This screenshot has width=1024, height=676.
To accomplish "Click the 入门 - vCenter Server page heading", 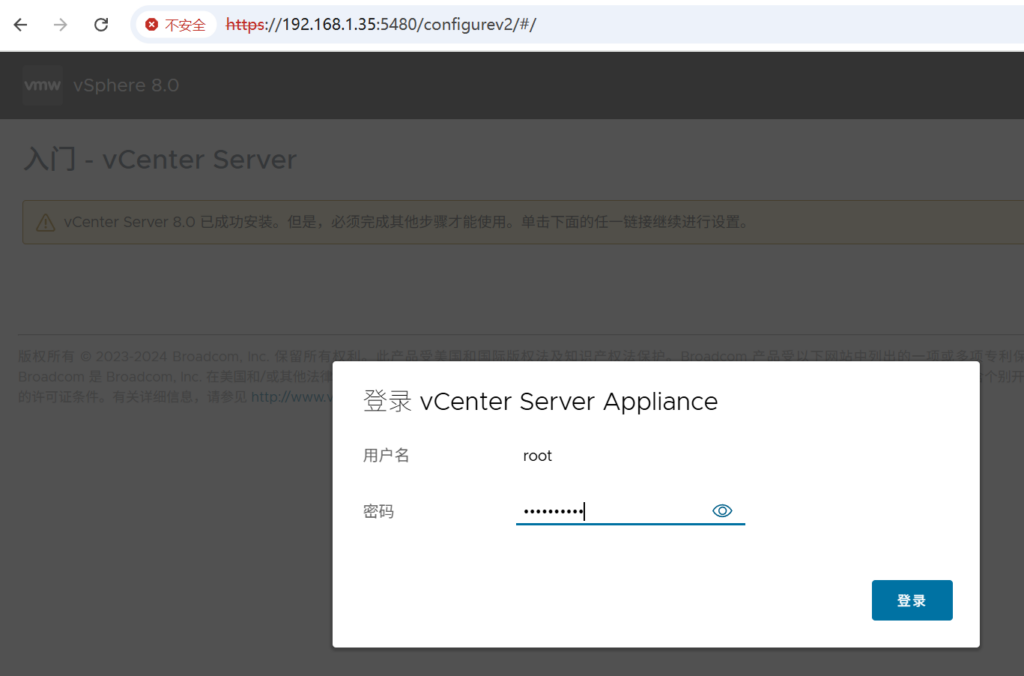I will point(160,159).
